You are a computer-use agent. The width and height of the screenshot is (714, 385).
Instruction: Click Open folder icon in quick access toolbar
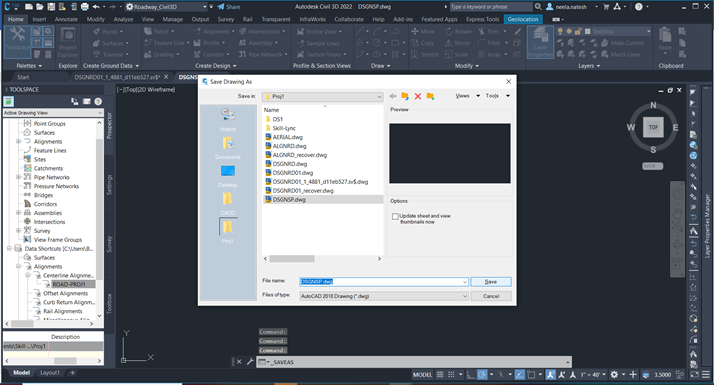click(x=40, y=7)
